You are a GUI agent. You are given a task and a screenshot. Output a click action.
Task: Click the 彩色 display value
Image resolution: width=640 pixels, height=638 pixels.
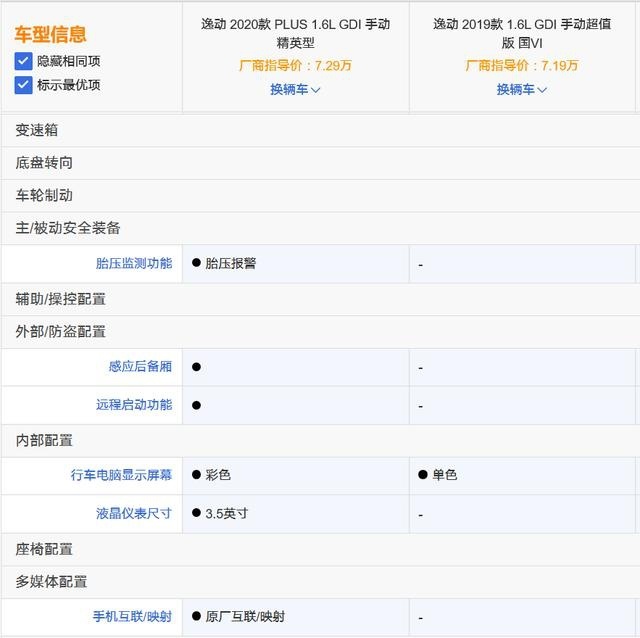pyautogui.click(x=218, y=475)
